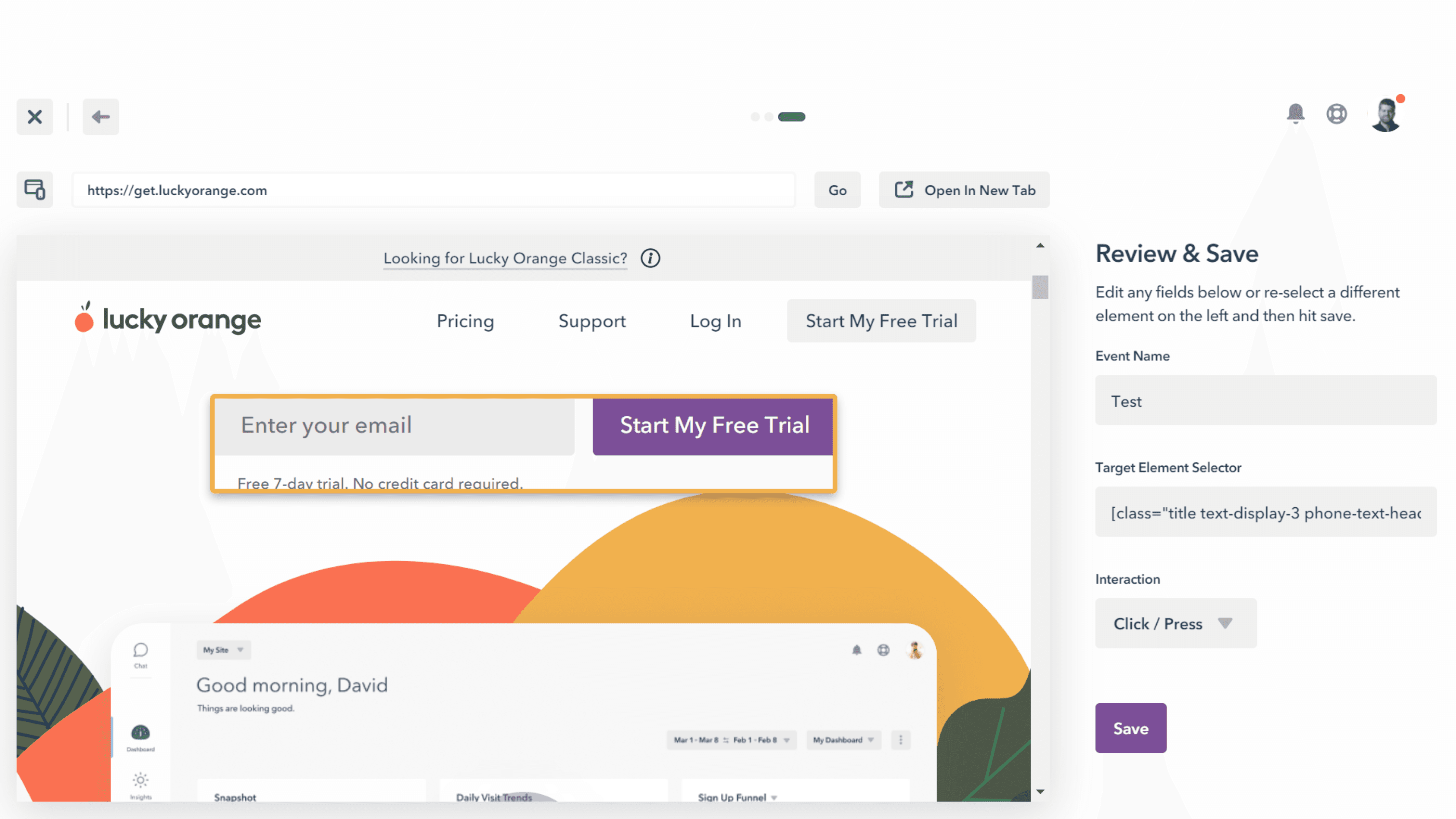The height and width of the screenshot is (819, 1456).
Task: Click the purple Start My Free Trial button
Action: click(713, 426)
